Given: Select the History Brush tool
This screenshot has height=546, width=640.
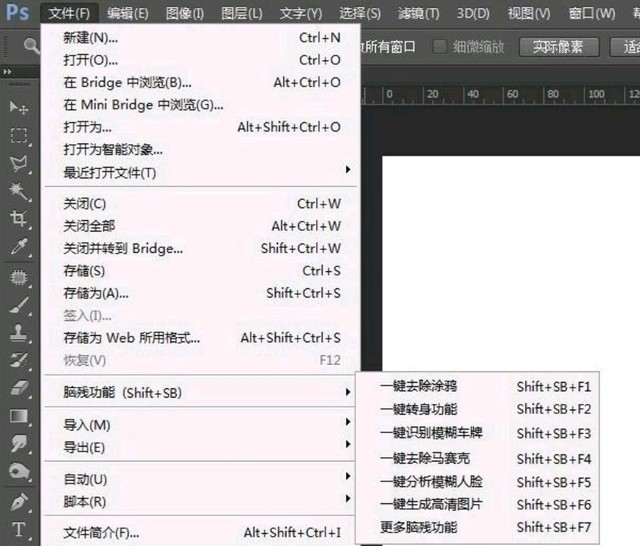Looking at the screenshot, I should tap(19, 360).
